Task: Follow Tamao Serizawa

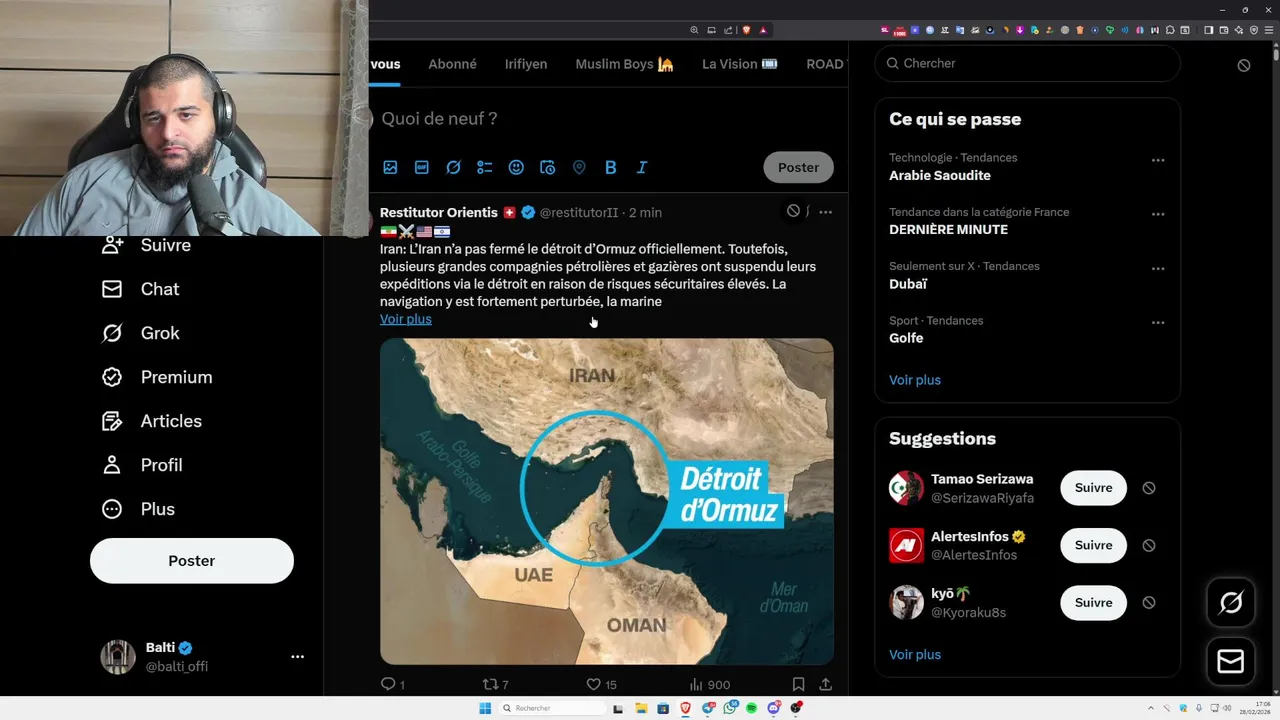Action: click(1093, 488)
